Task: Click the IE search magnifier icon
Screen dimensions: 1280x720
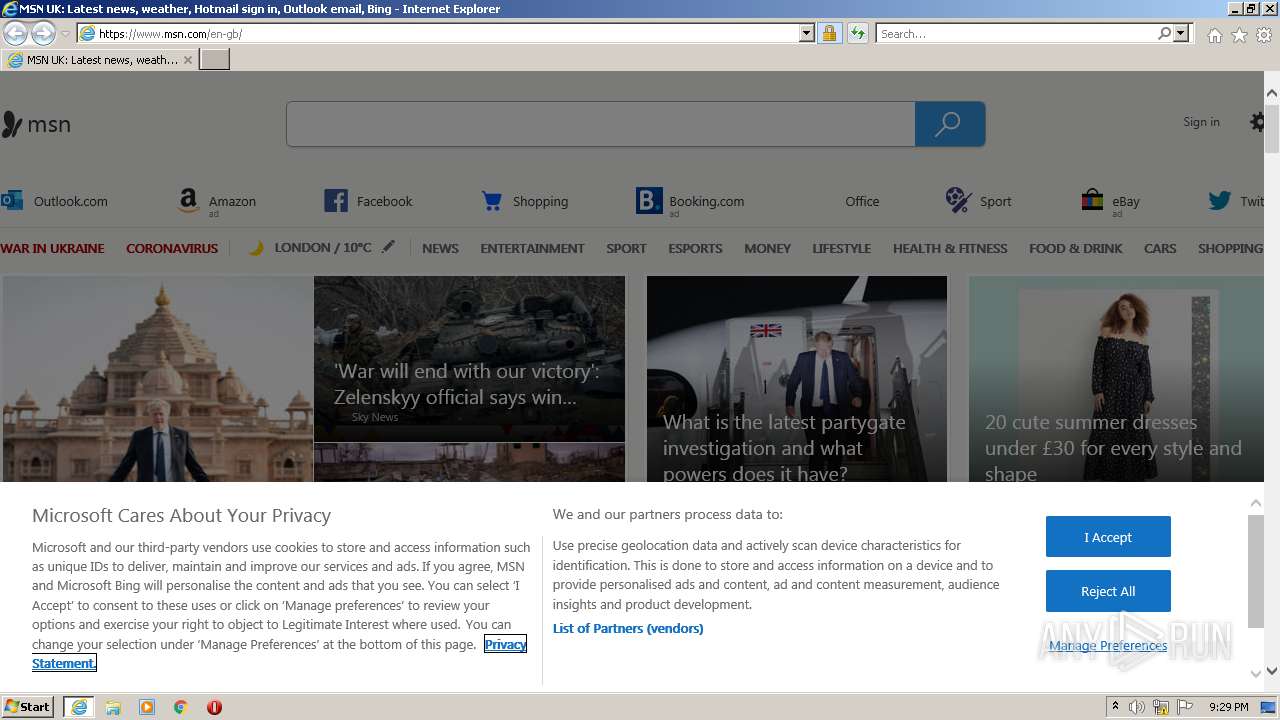Action: (x=1164, y=34)
